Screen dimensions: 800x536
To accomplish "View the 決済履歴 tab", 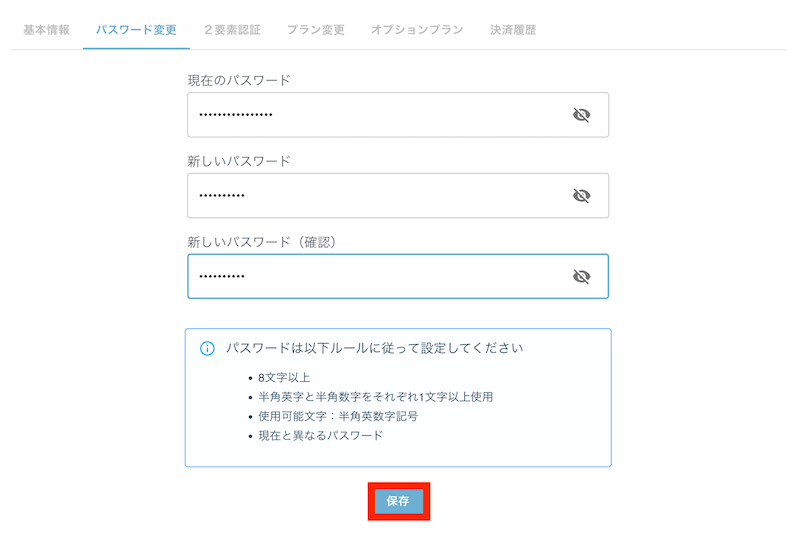I will pos(513,30).
